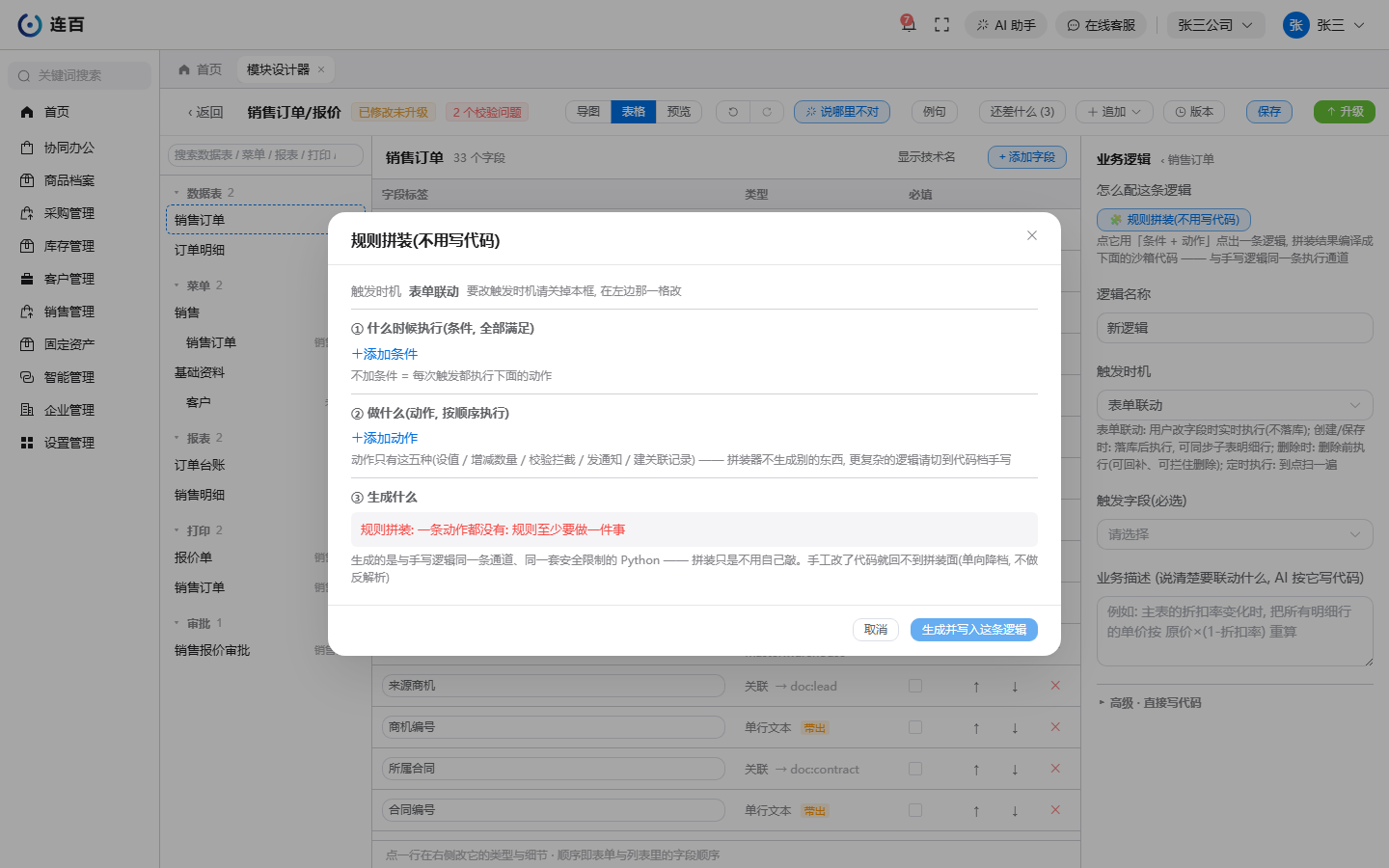
Task: Click 添加条件 link in dialog
Action: (x=385, y=354)
